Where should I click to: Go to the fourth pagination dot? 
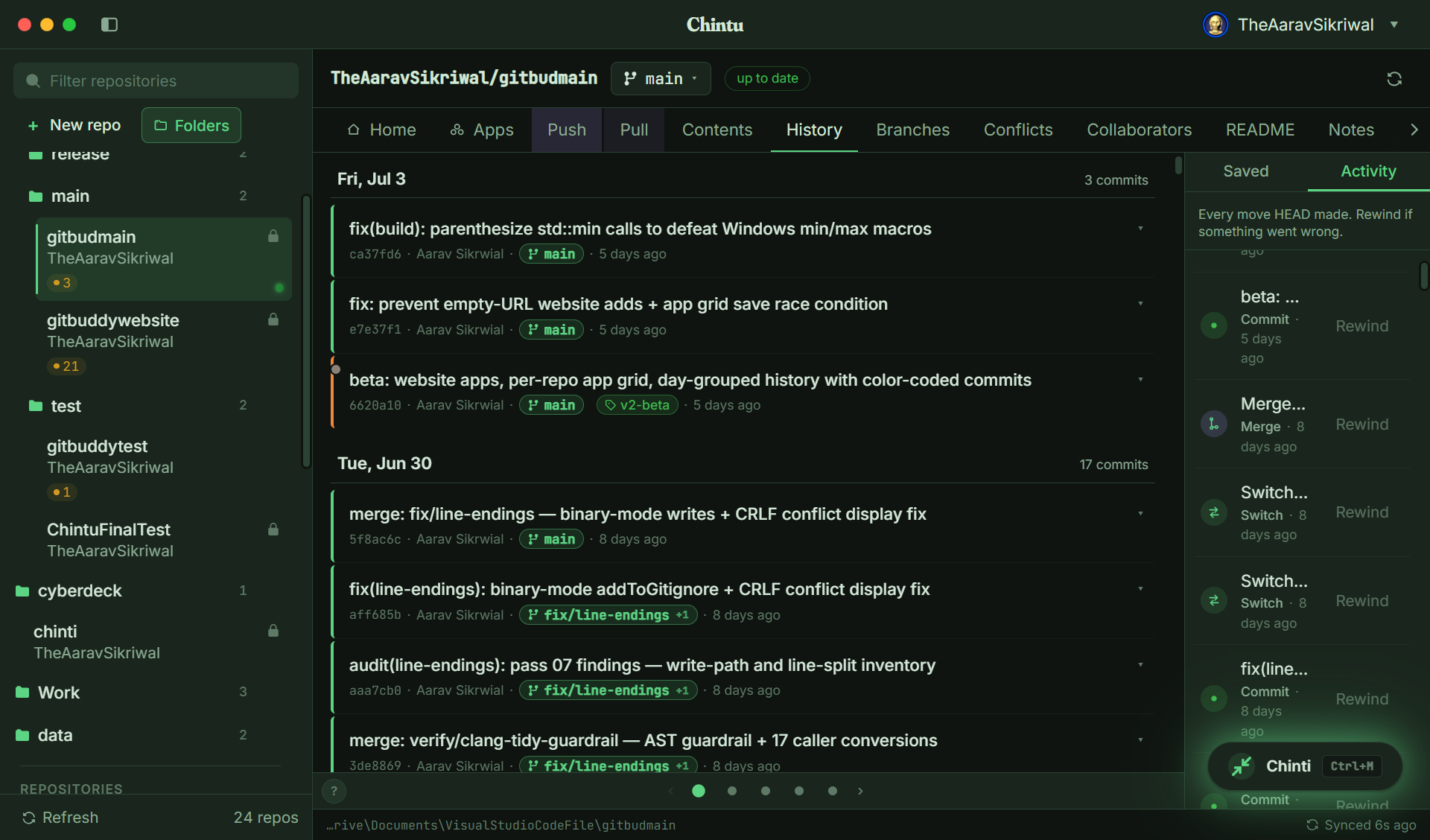tap(799, 791)
